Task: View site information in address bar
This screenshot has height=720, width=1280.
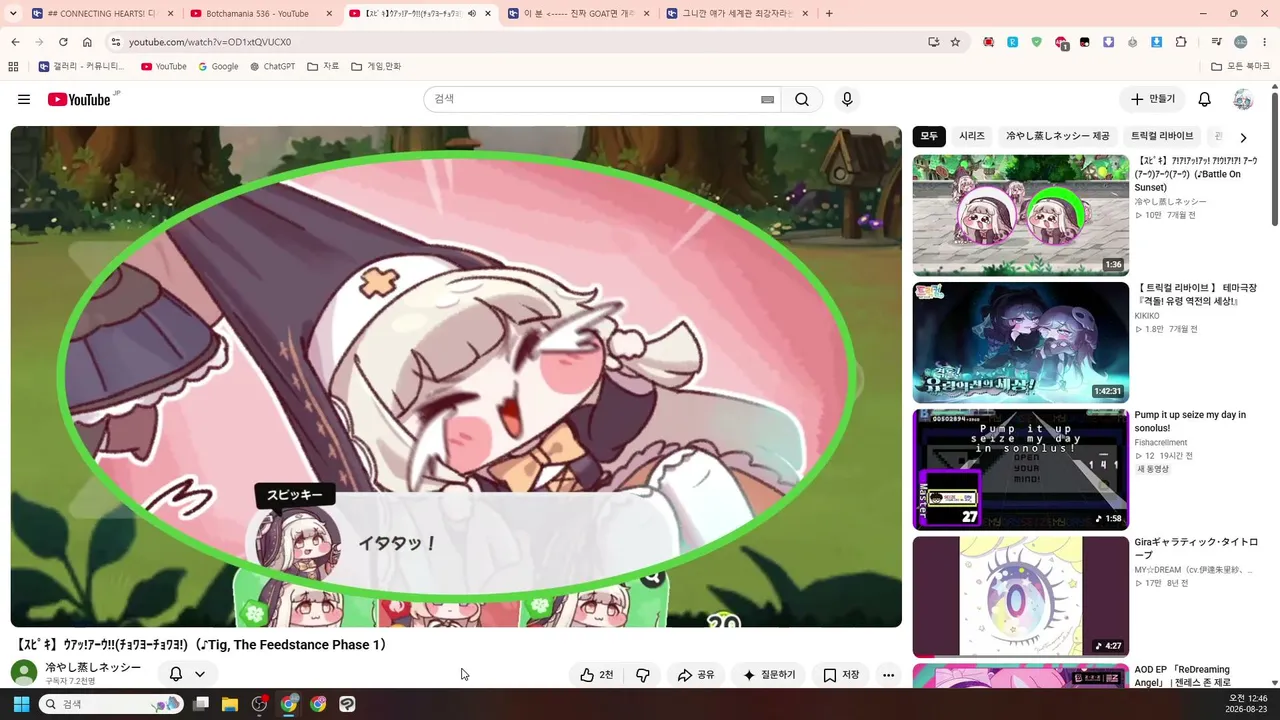Action: [x=115, y=42]
